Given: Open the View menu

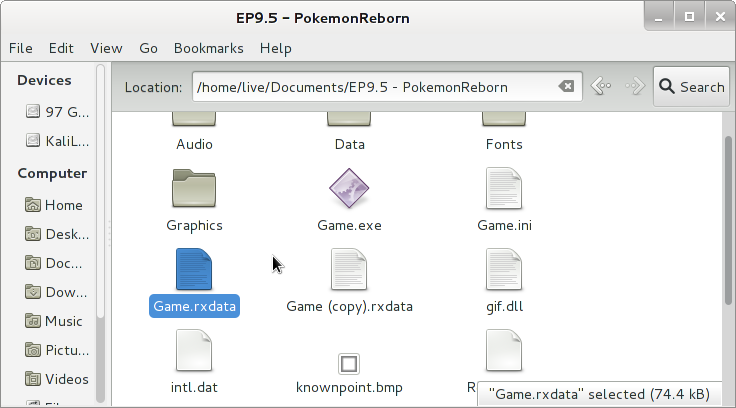Looking at the screenshot, I should tap(106, 48).
